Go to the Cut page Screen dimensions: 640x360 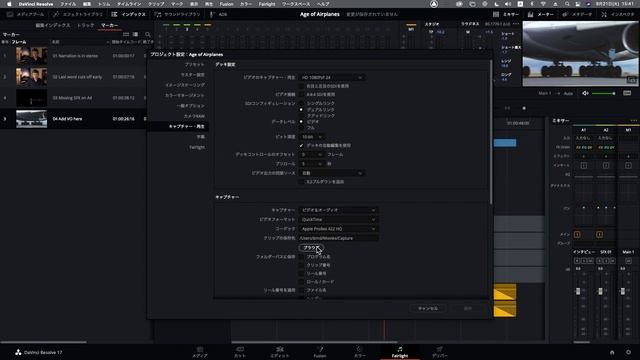(240, 352)
